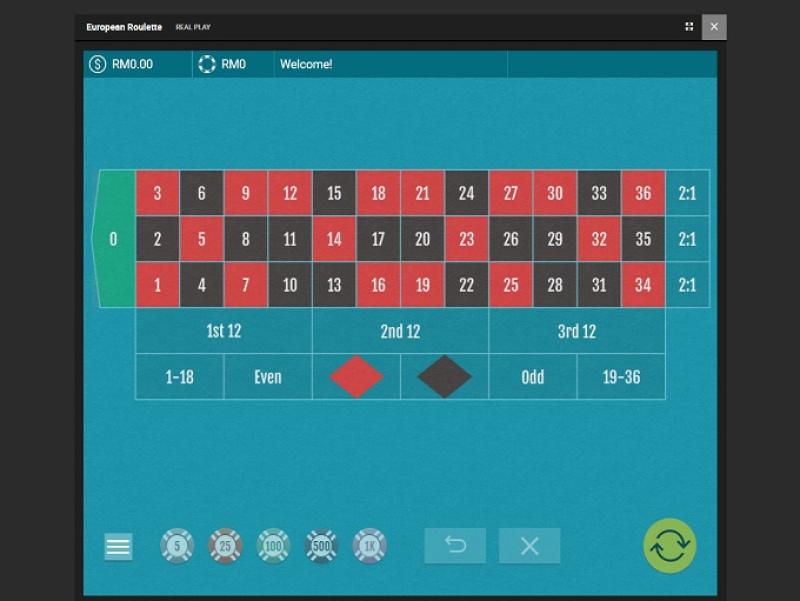Image resolution: width=800 pixels, height=601 pixels.
Task: Bet on the 1st 12 dozen
Action: (223, 331)
